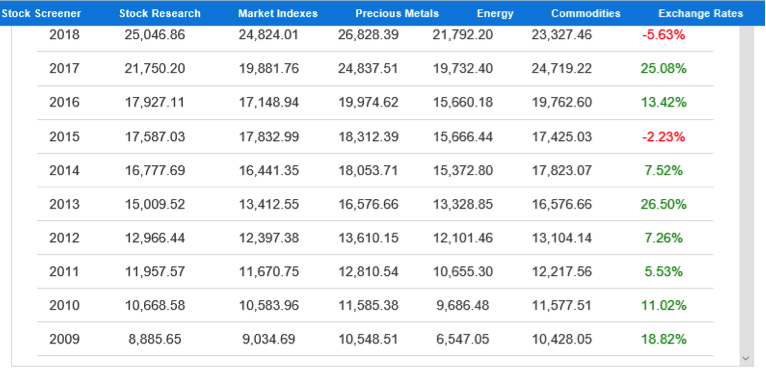This screenshot has width=766, height=372.
Task: Click the -5.63% annual change value
Action: (663, 35)
